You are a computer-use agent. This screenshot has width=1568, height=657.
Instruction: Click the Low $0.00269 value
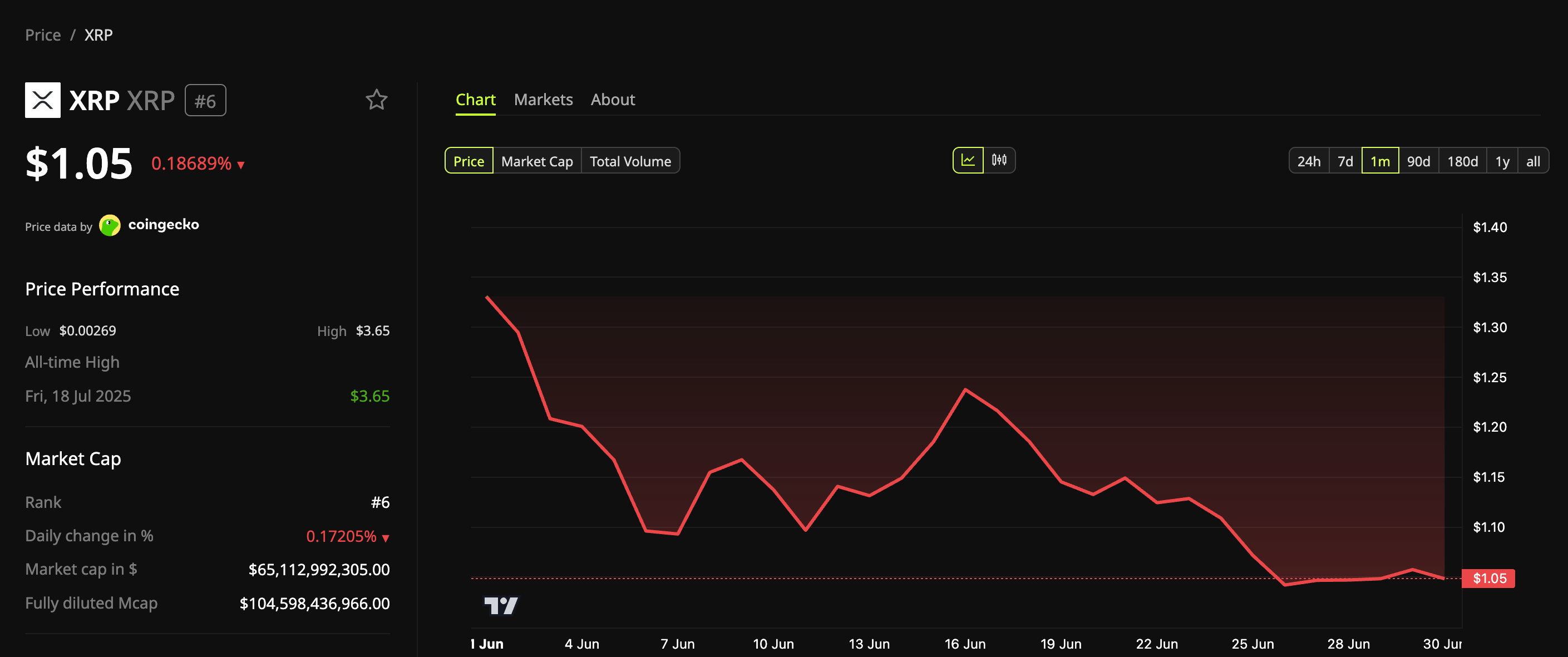pos(87,330)
